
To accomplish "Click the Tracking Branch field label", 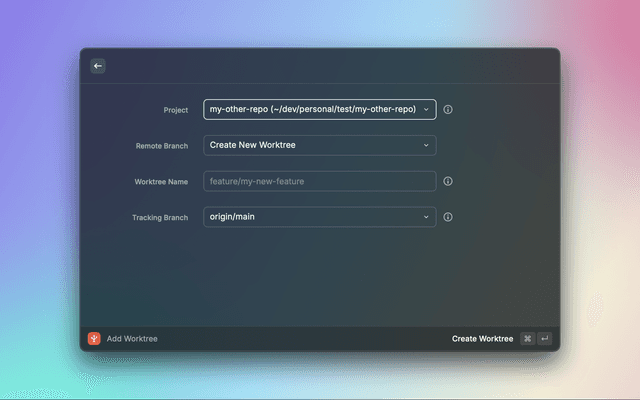I will (x=160, y=218).
